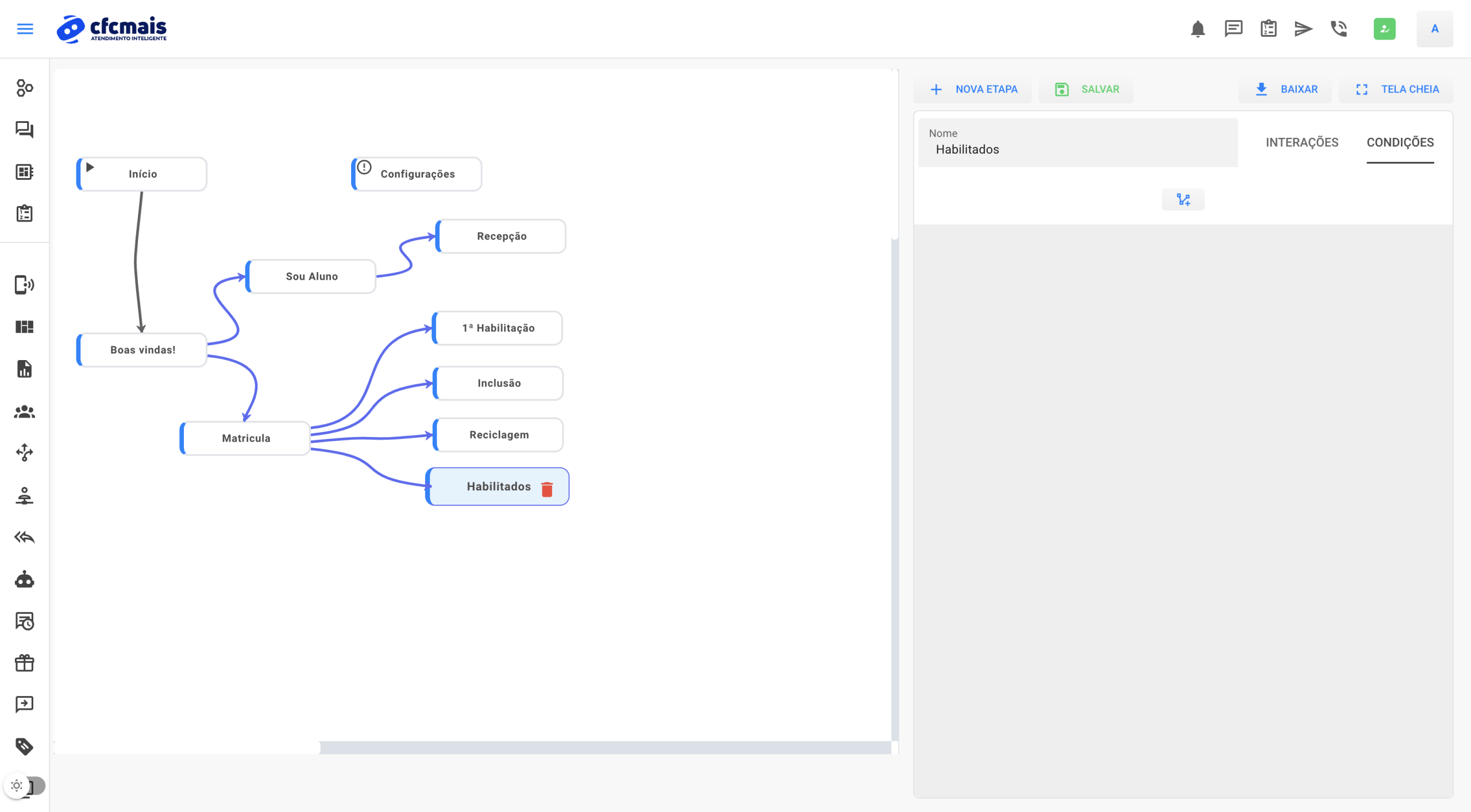Click the paper plane send icon
Viewport: 1471px width, 812px height.
pos(1303,29)
